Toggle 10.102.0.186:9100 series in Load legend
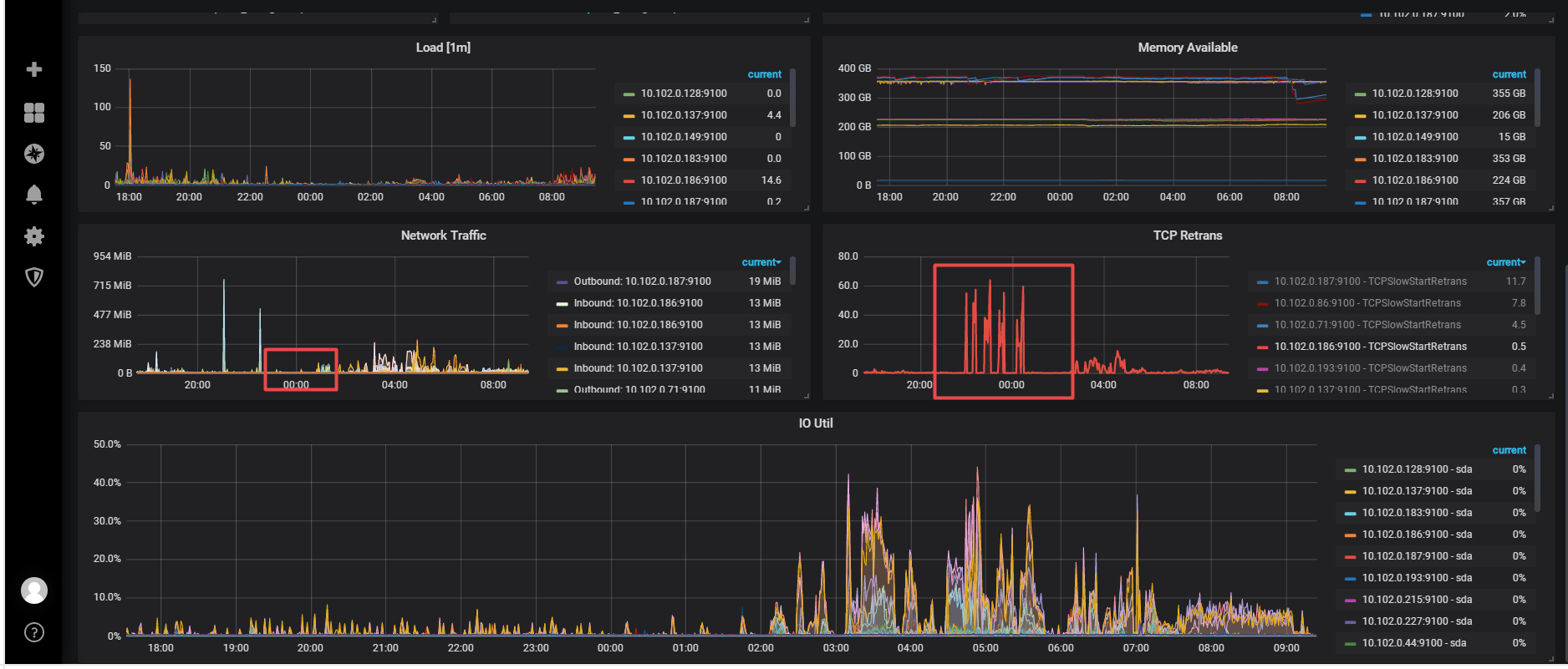Viewport: 1568px width, 669px height. (683, 180)
